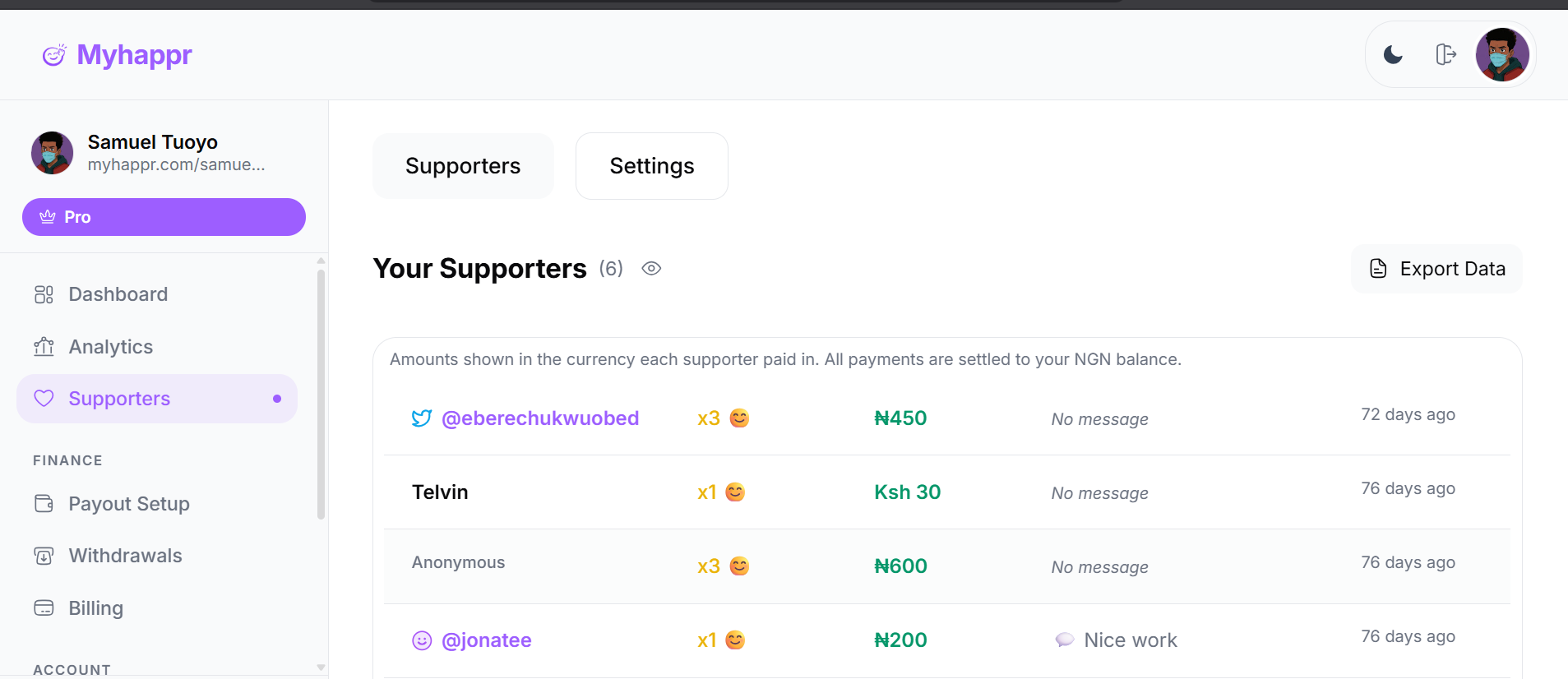Viewport: 1568px width, 679px height.
Task: Click the Dashboard grid icon
Action: tap(44, 294)
